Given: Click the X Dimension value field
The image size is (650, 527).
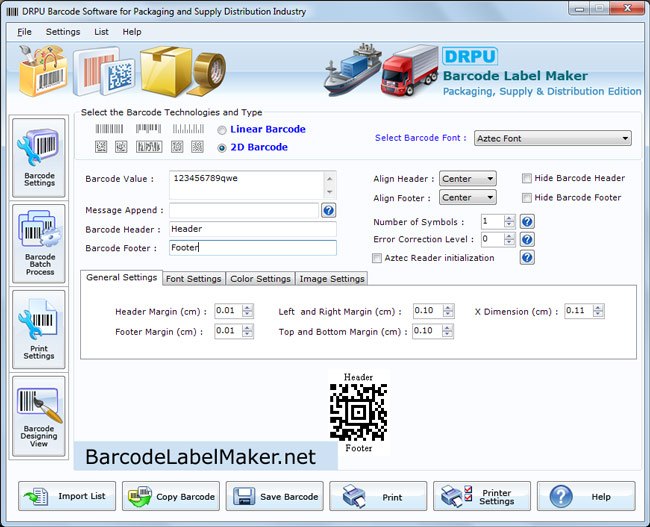Looking at the screenshot, I should coord(579,311).
